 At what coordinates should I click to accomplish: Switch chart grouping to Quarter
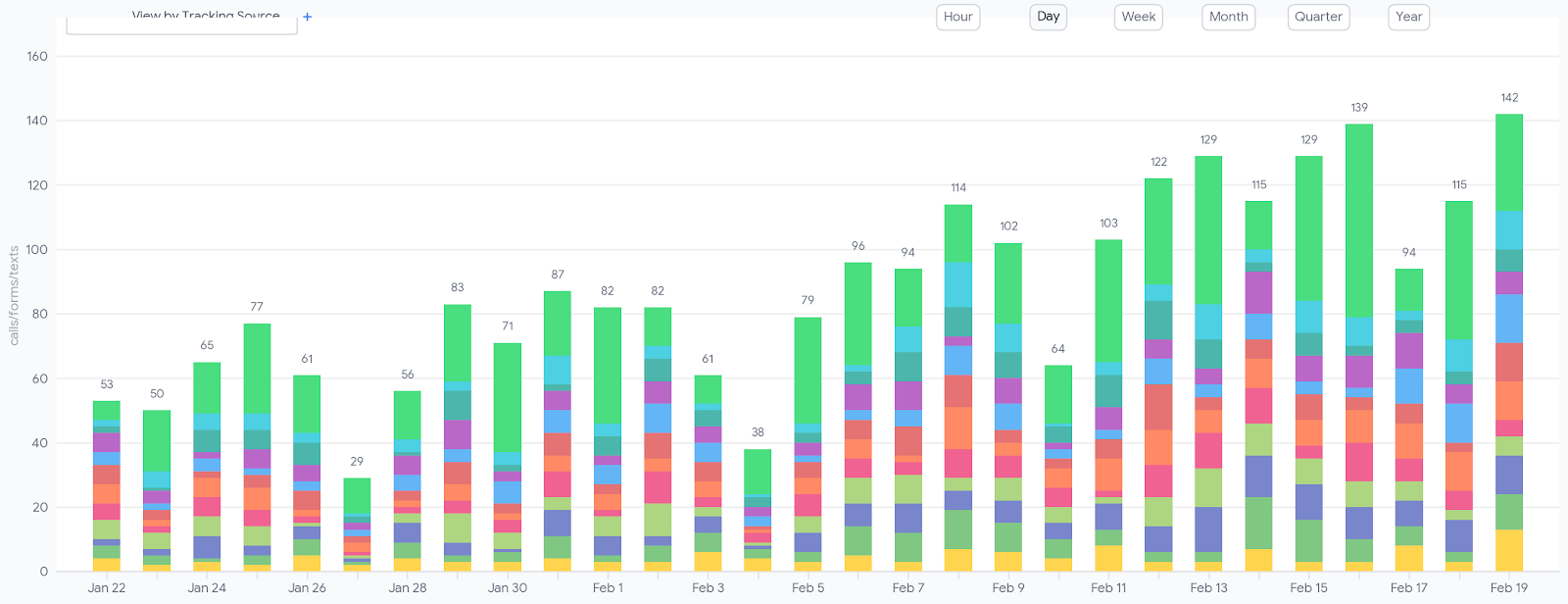pyautogui.click(x=1318, y=17)
